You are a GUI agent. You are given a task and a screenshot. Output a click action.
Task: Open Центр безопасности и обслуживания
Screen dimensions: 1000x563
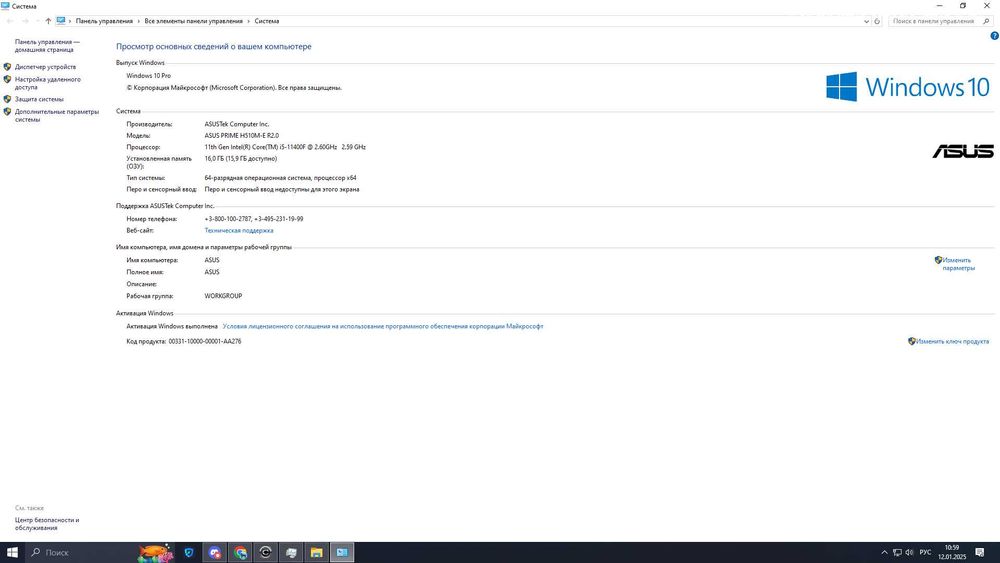(47, 524)
